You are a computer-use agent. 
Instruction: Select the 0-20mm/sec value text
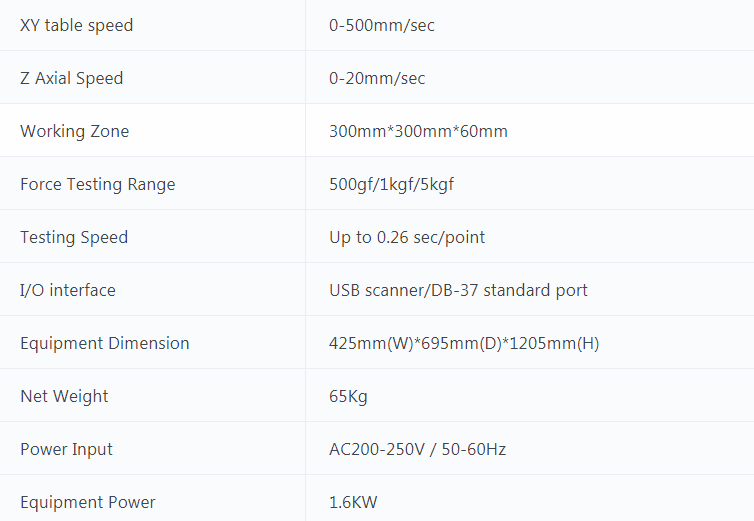click(377, 78)
